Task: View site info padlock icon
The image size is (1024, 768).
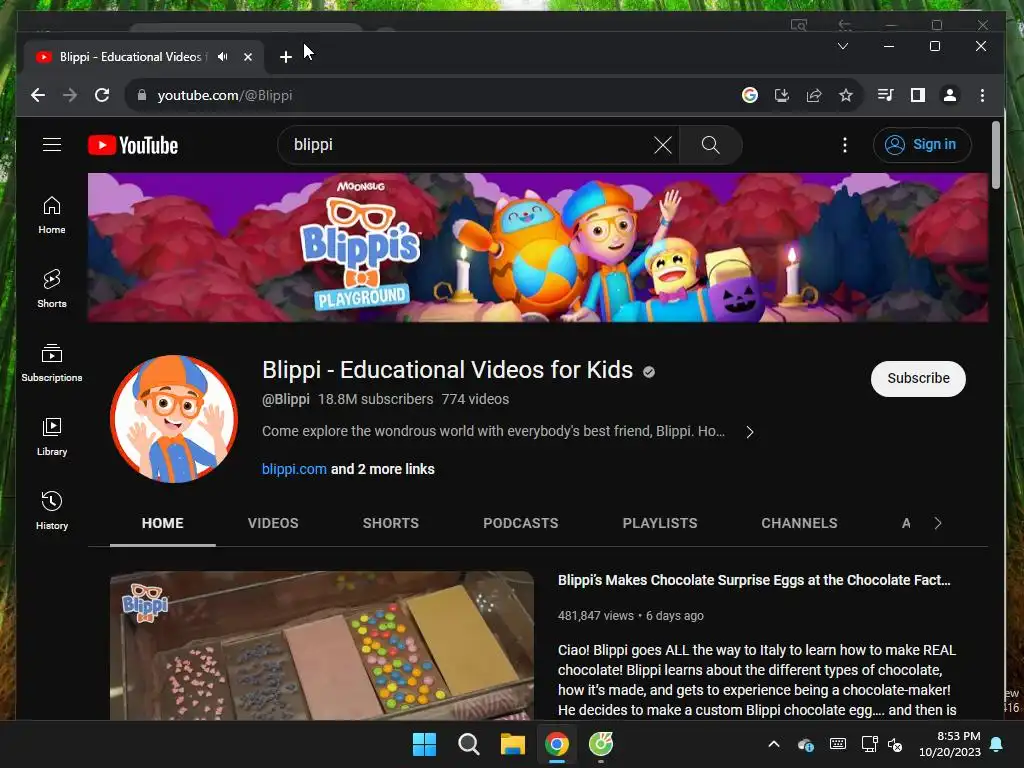Action: coord(142,95)
